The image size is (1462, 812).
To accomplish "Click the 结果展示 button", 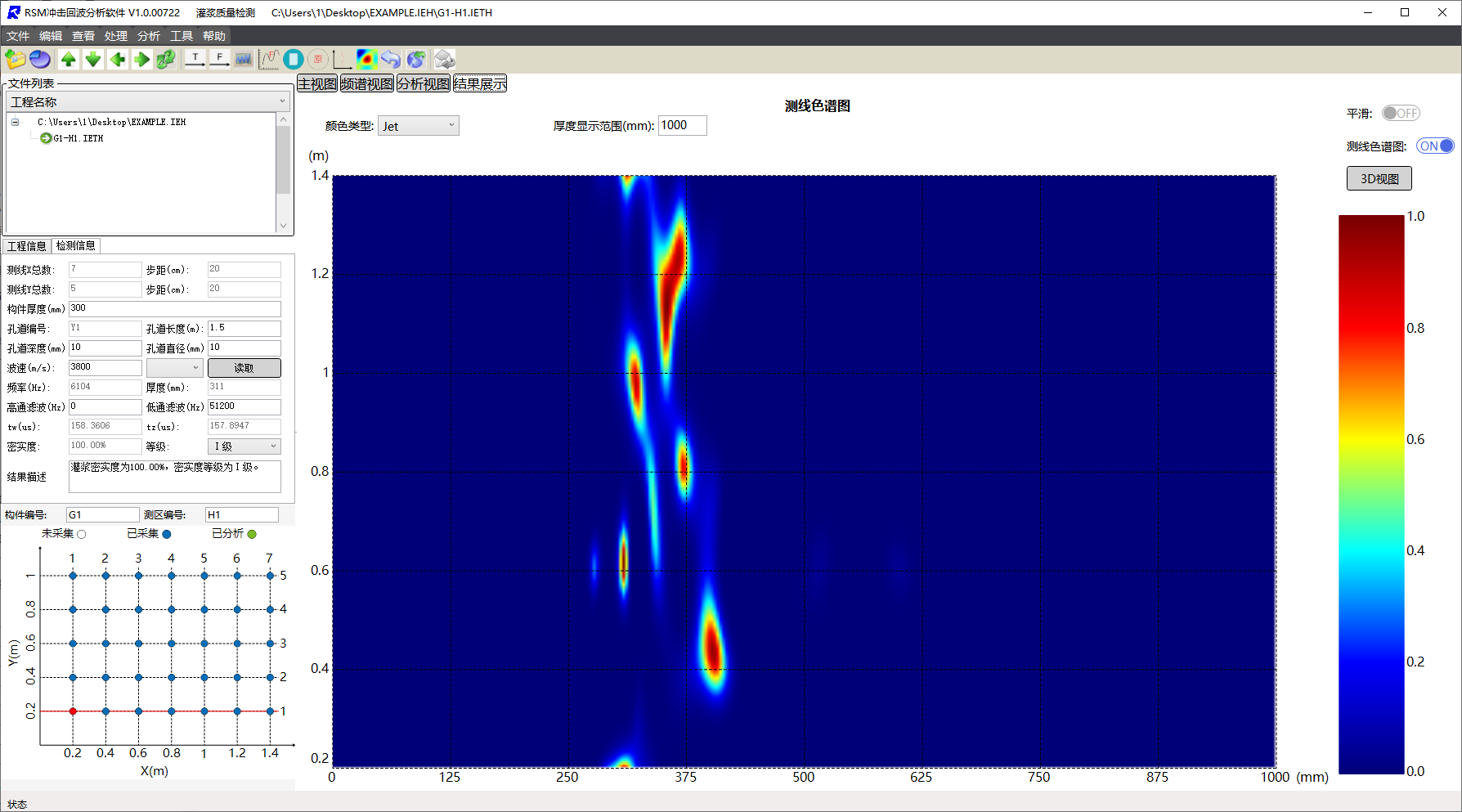I will [480, 84].
